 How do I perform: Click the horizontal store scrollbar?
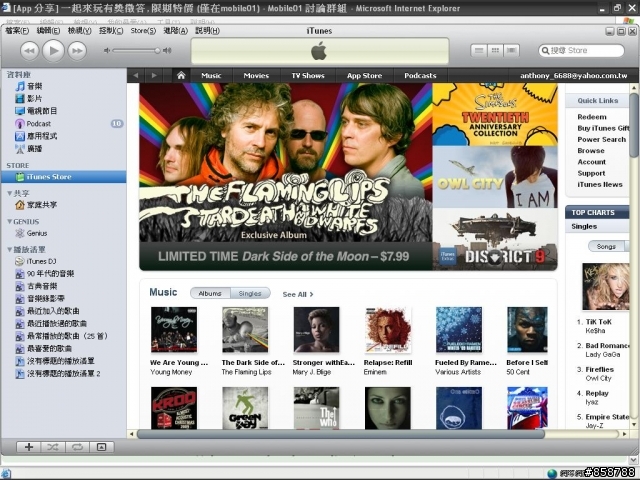tap(341, 434)
